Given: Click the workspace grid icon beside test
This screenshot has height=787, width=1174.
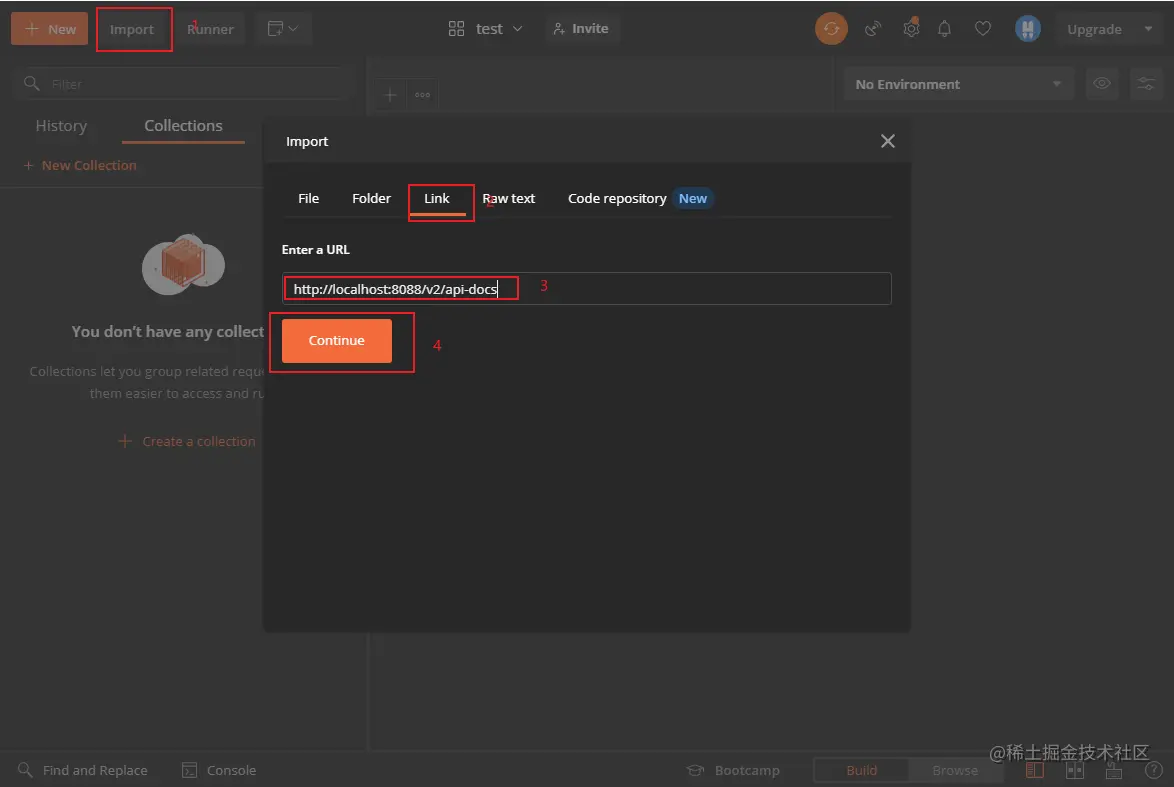Looking at the screenshot, I should [456, 29].
